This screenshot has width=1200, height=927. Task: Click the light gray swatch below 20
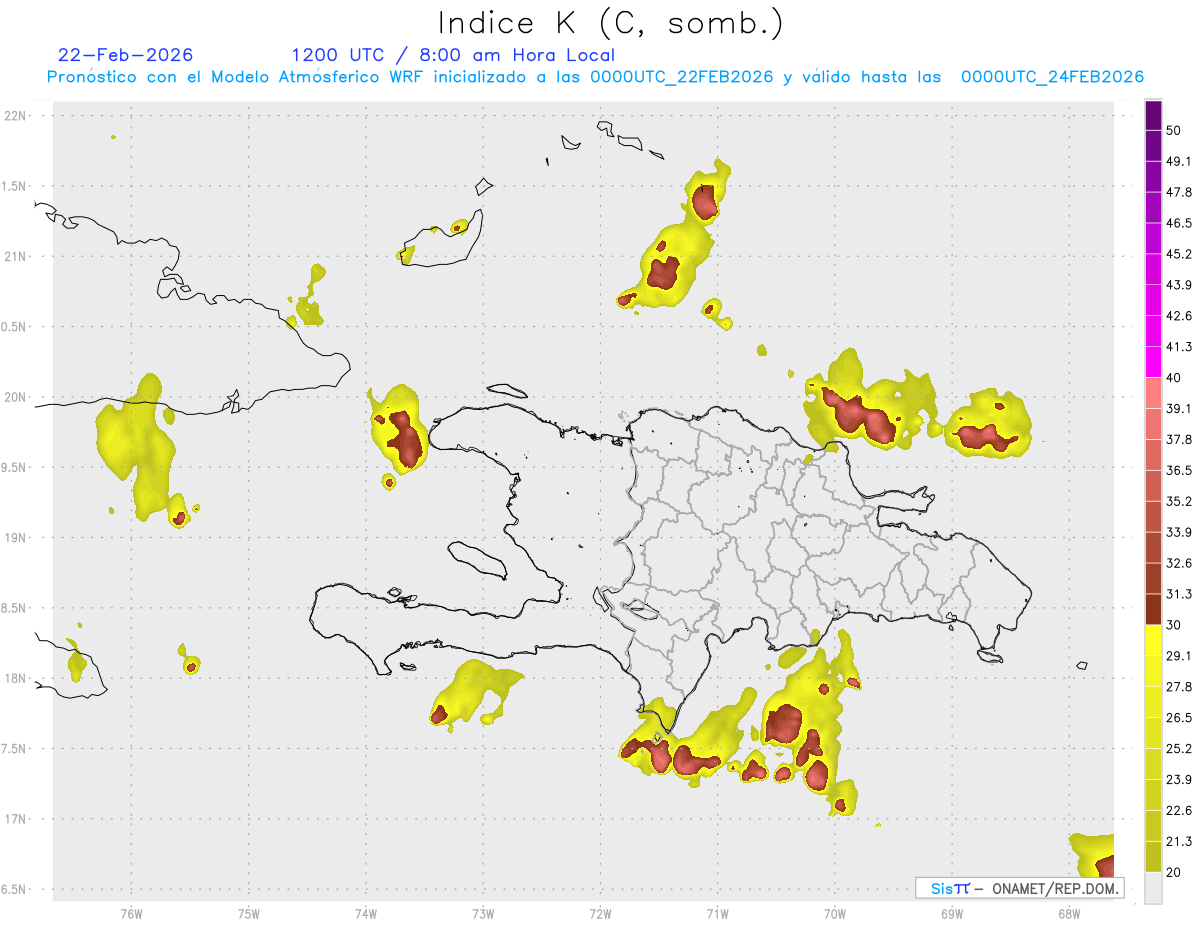[x=1154, y=887]
